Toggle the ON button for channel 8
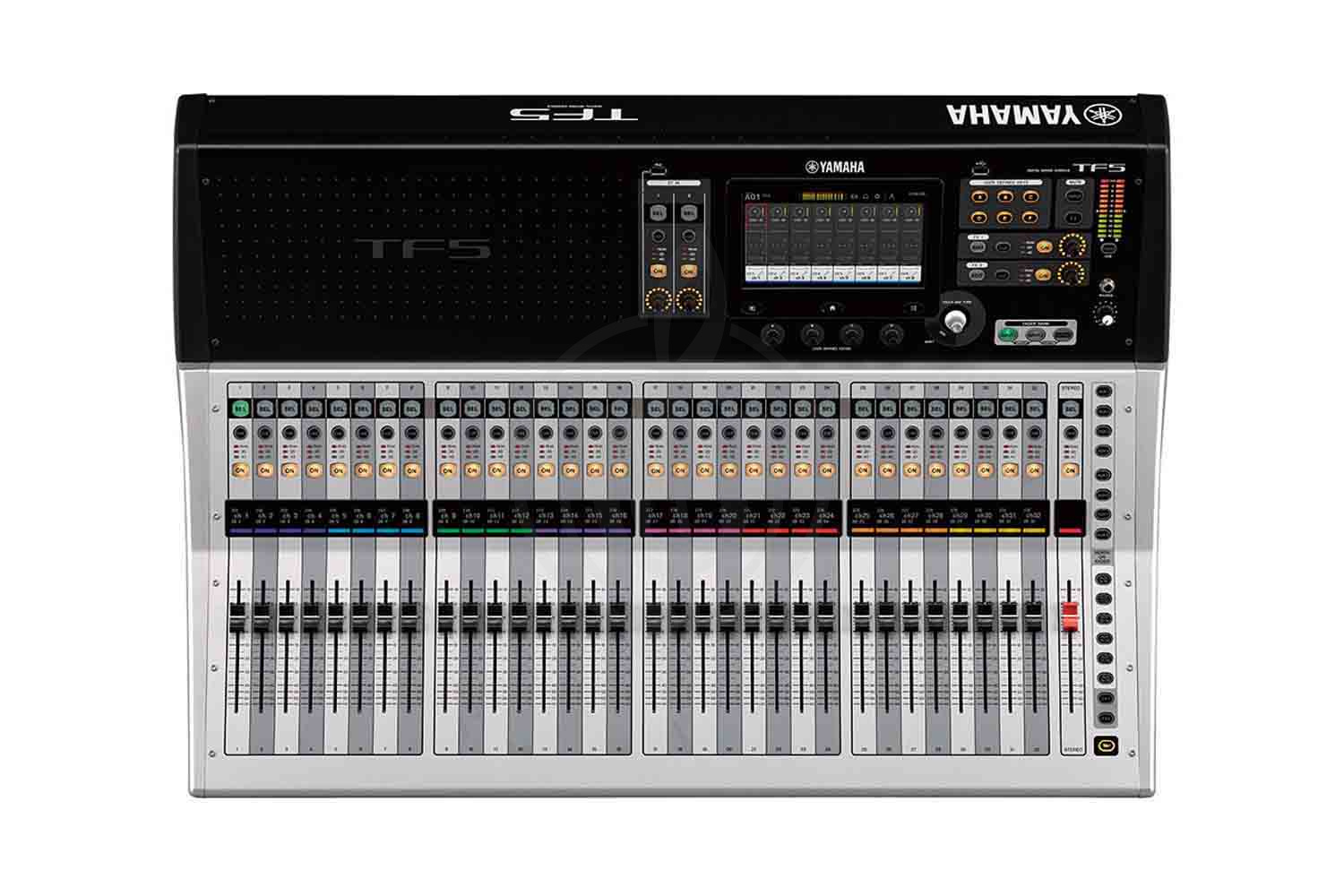 (x=411, y=470)
